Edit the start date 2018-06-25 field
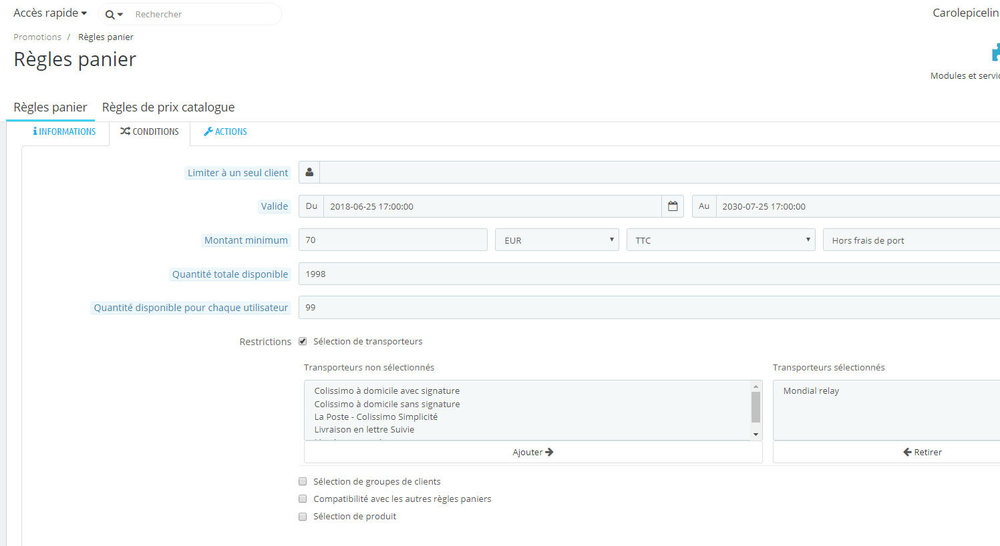1000x546 pixels. pyautogui.click(x=492, y=206)
